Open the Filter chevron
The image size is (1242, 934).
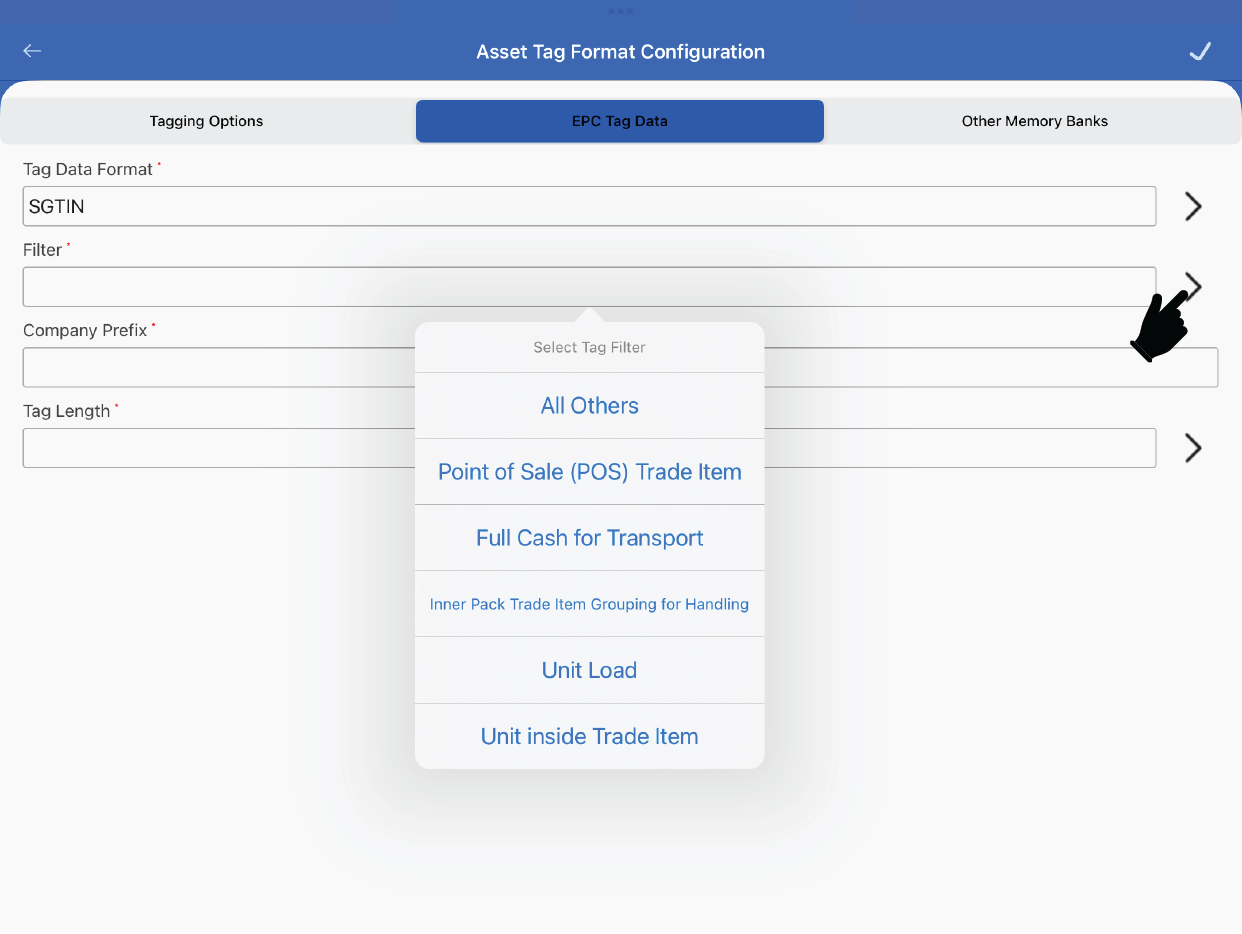tap(1193, 286)
